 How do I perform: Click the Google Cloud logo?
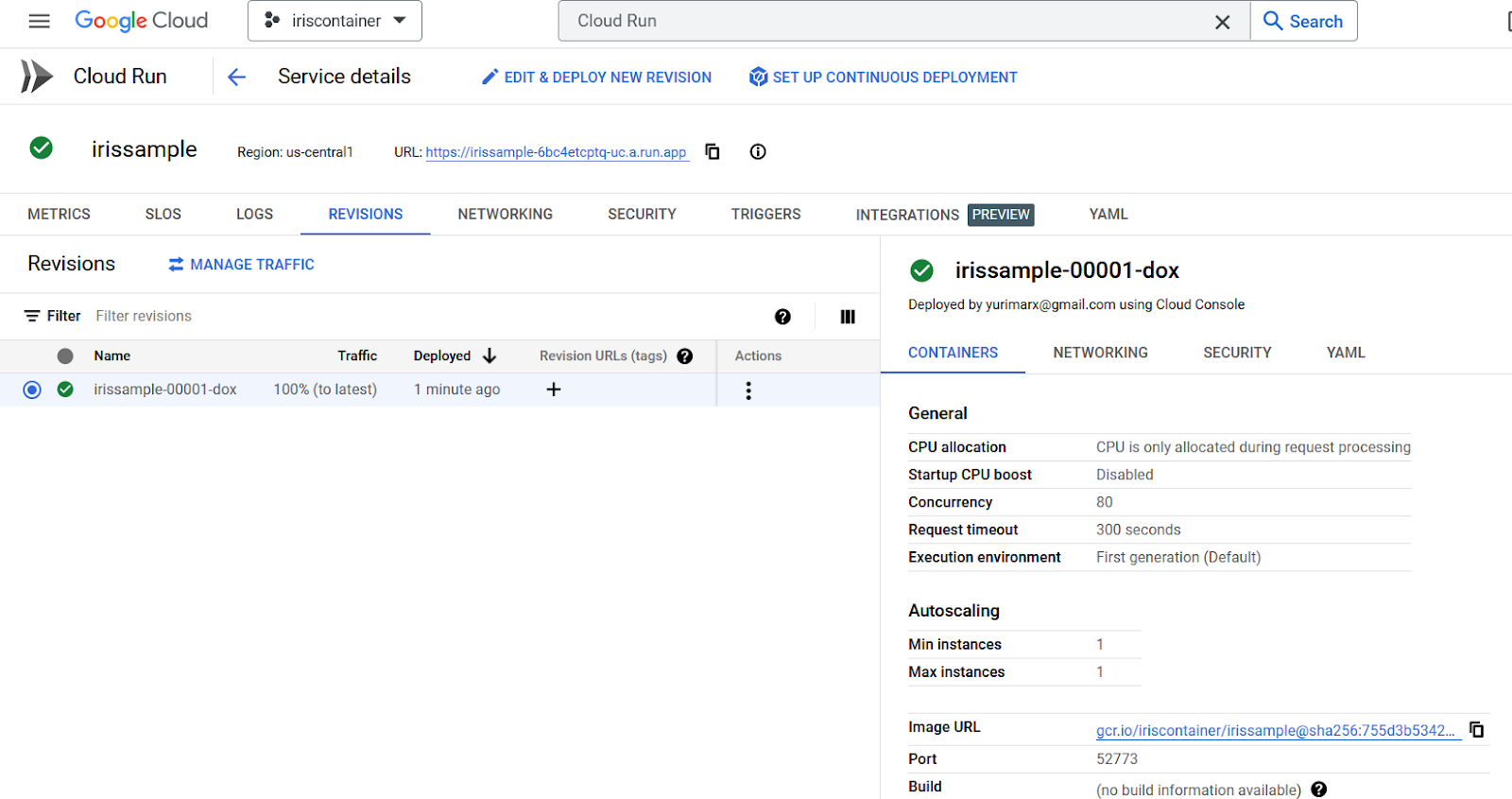(141, 21)
